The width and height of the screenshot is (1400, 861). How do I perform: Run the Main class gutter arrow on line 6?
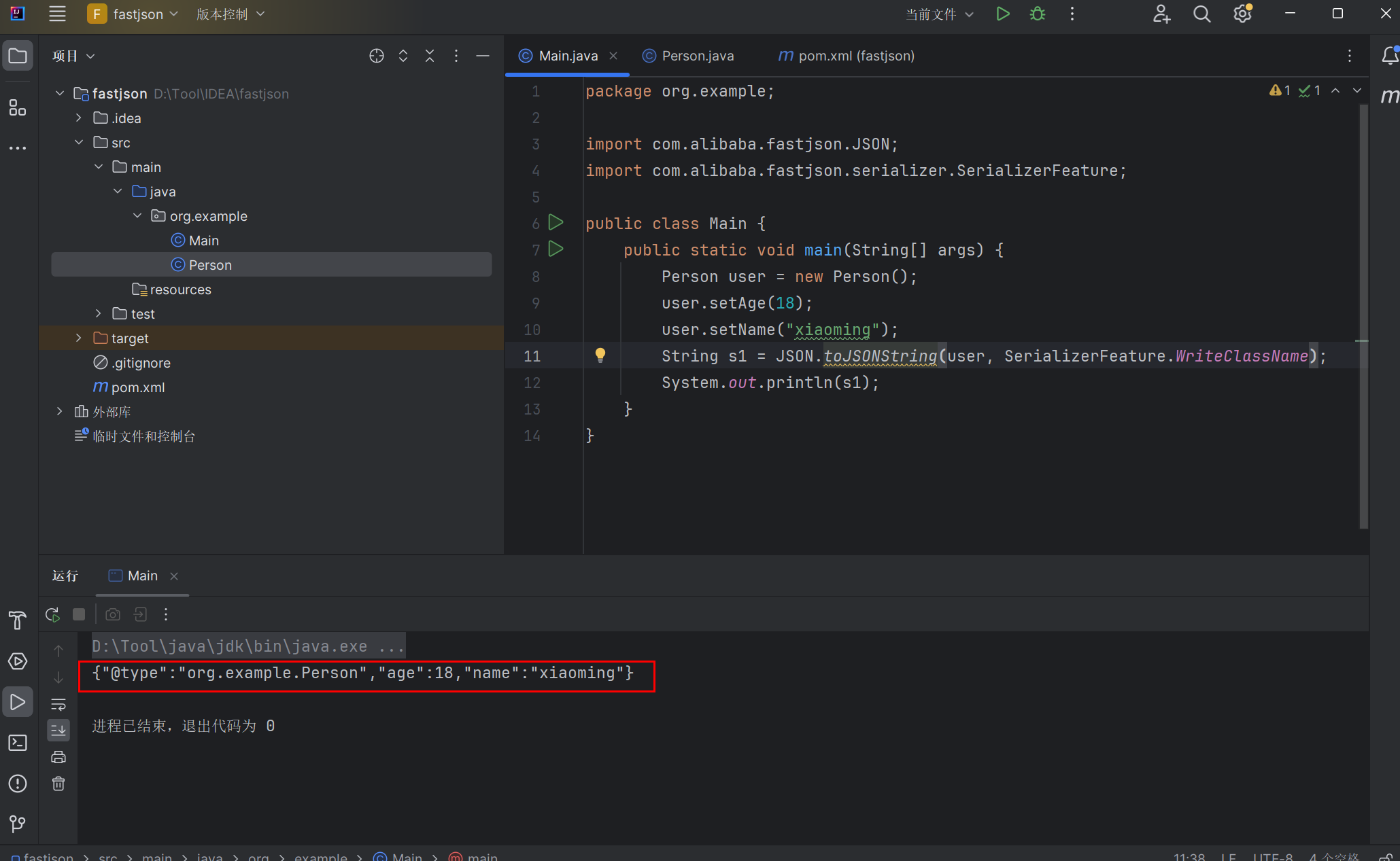tap(556, 222)
